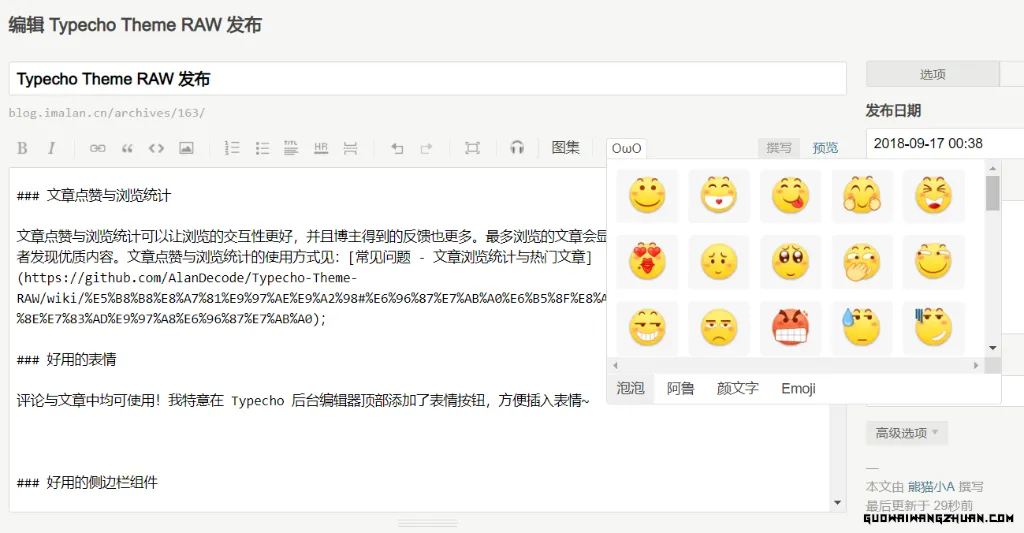
Task: Insert the sweating emoticon with blue drop
Action: (x=862, y=327)
